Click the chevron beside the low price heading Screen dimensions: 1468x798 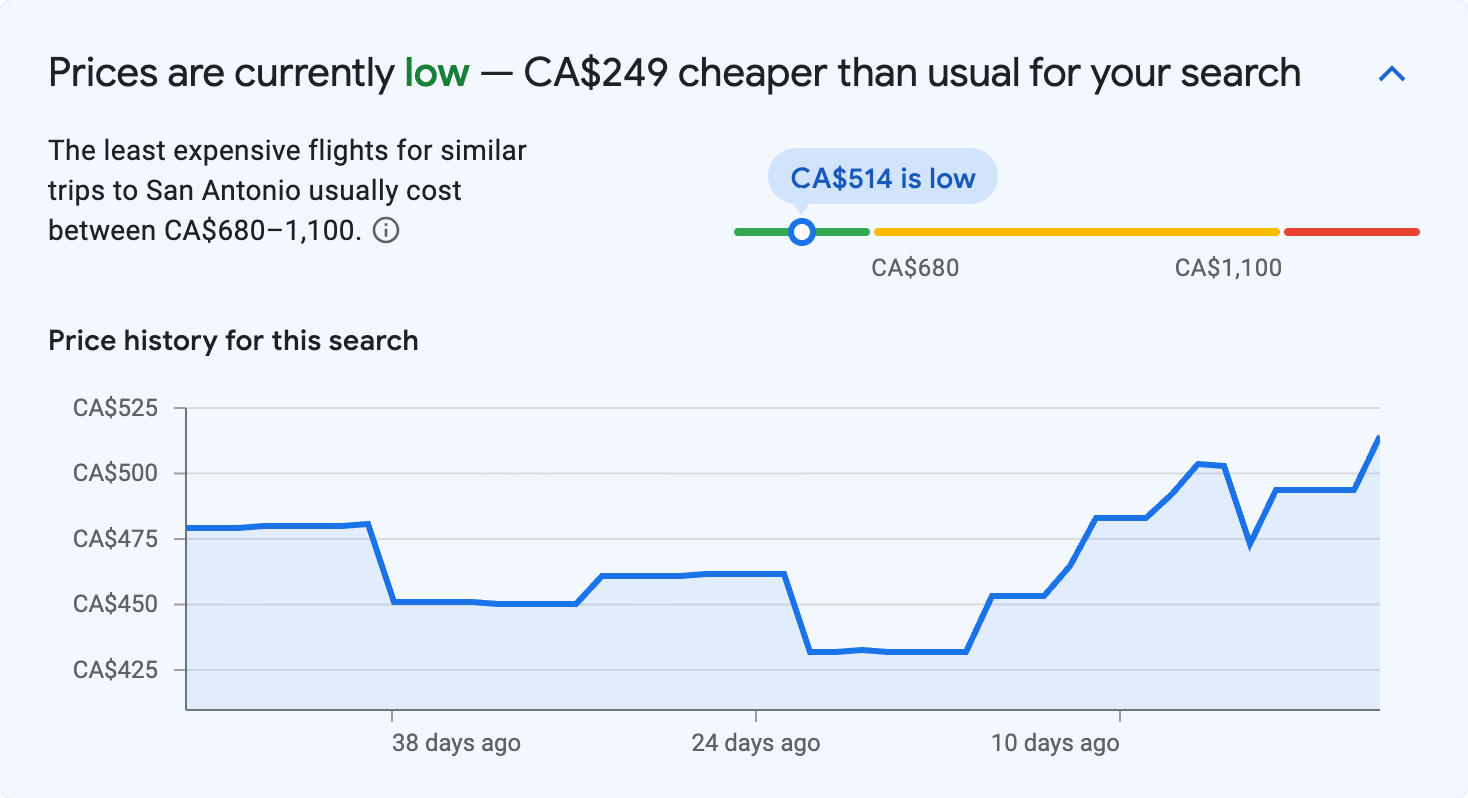1392,72
